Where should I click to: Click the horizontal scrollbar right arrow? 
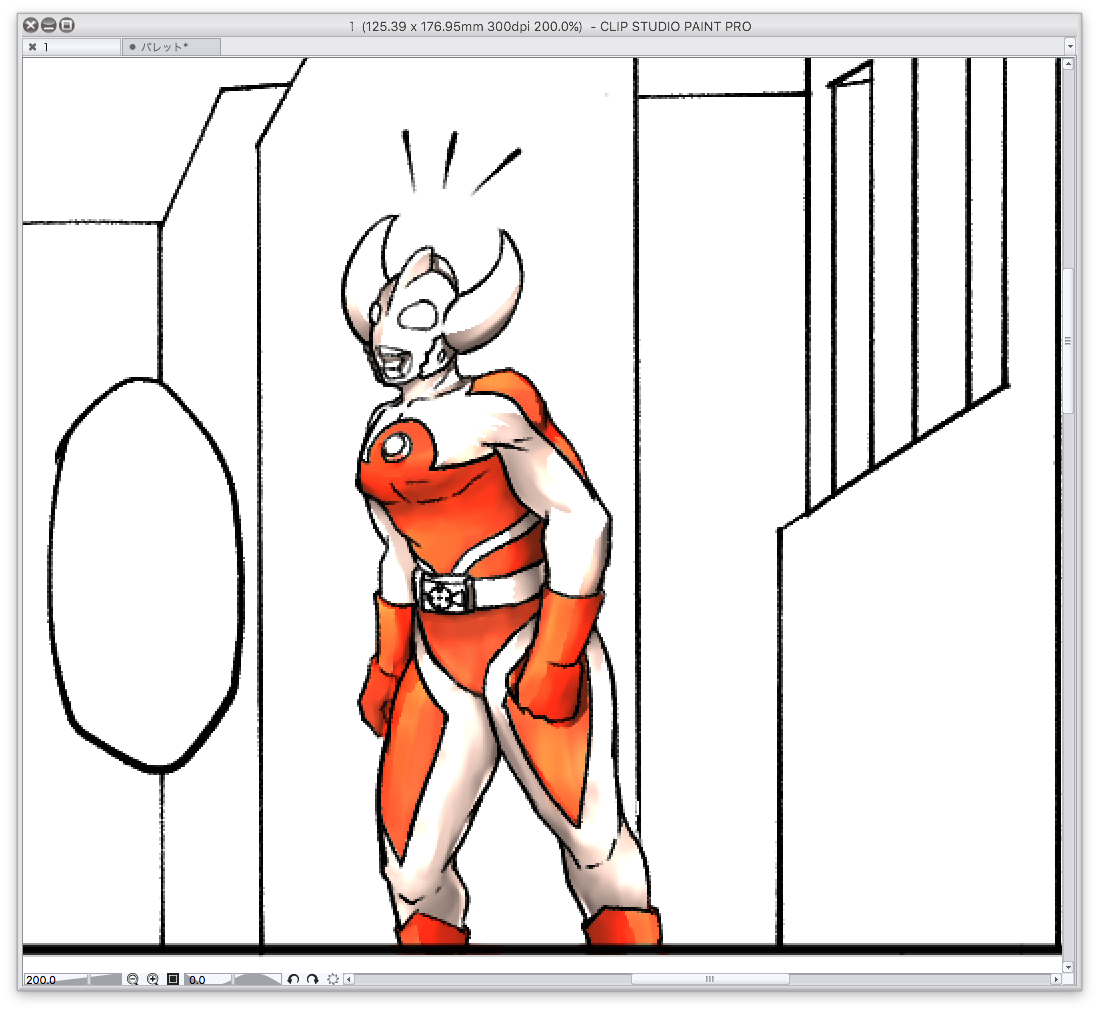(x=1056, y=979)
